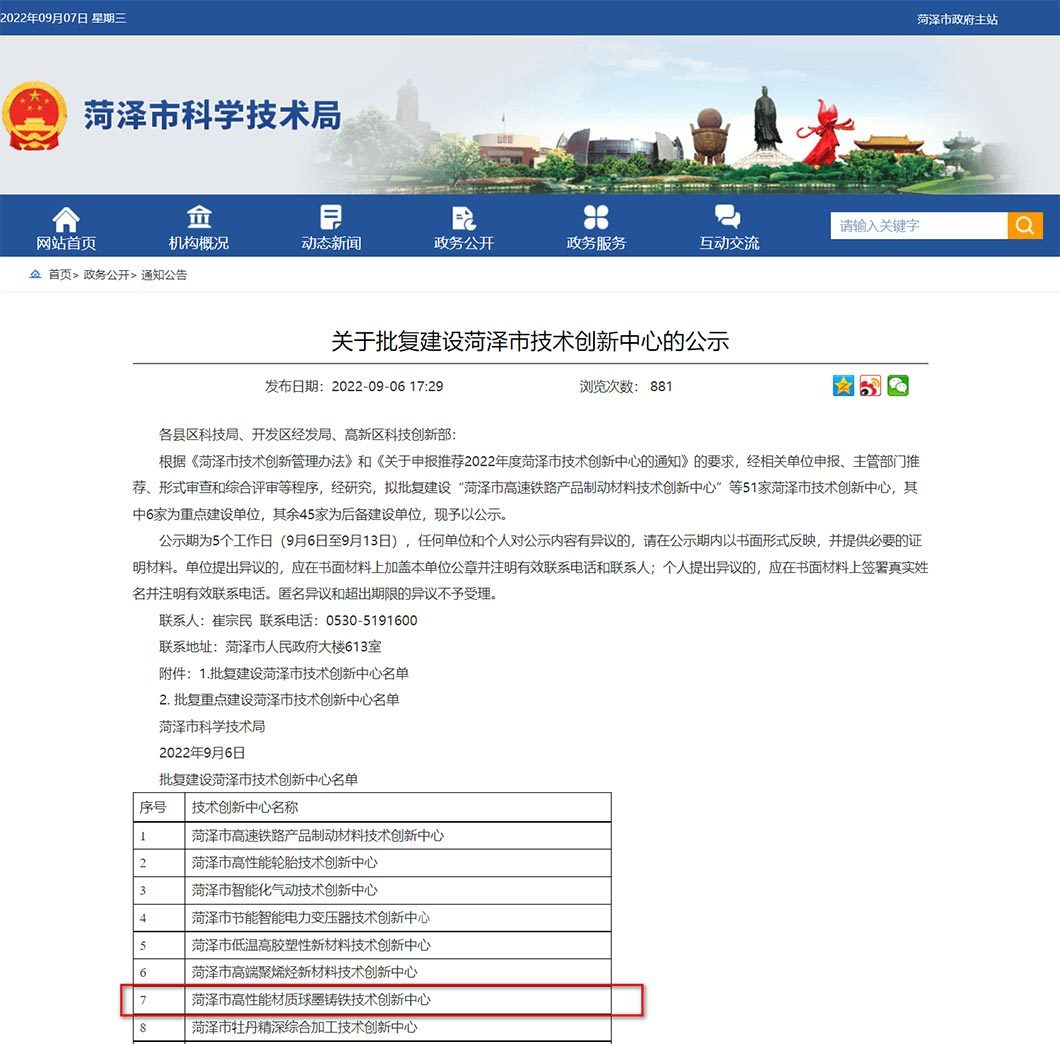Click attachment line 1.批复建设菏泽市技术创新中心名单
Viewport: 1060px width, 1044px height.
pos(304,673)
